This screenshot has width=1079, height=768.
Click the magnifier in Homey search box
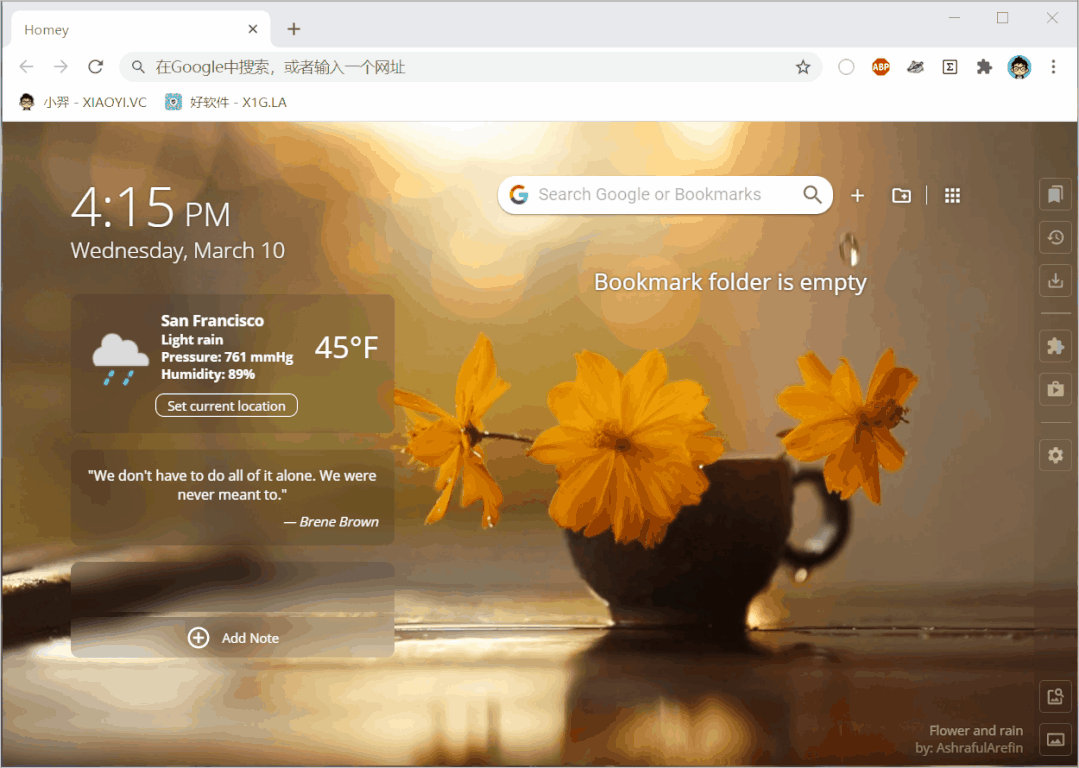tap(812, 195)
